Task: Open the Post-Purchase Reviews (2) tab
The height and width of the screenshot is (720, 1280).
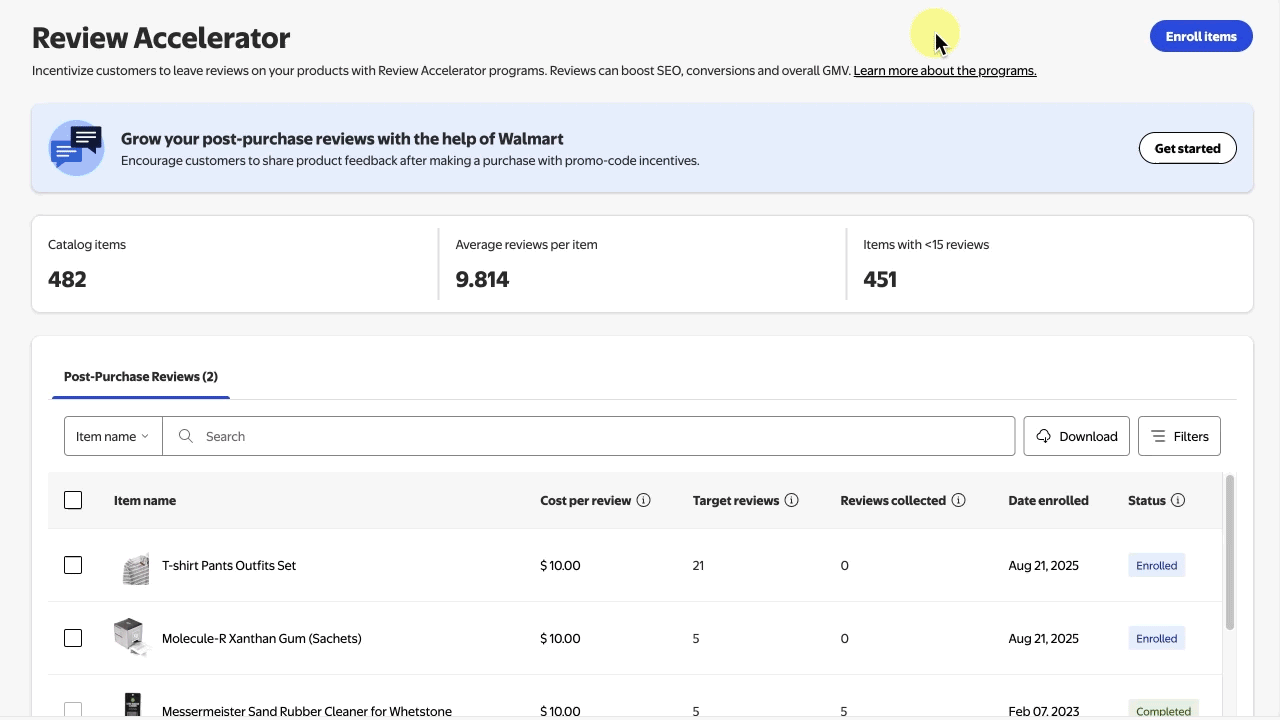Action: (141, 377)
